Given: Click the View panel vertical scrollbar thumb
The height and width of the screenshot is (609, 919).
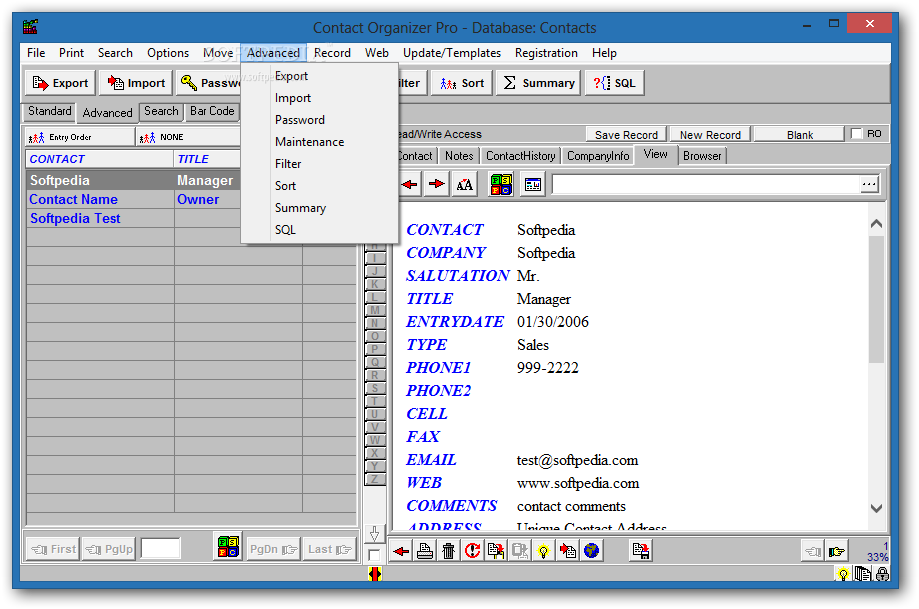Looking at the screenshot, I should pyautogui.click(x=876, y=300).
